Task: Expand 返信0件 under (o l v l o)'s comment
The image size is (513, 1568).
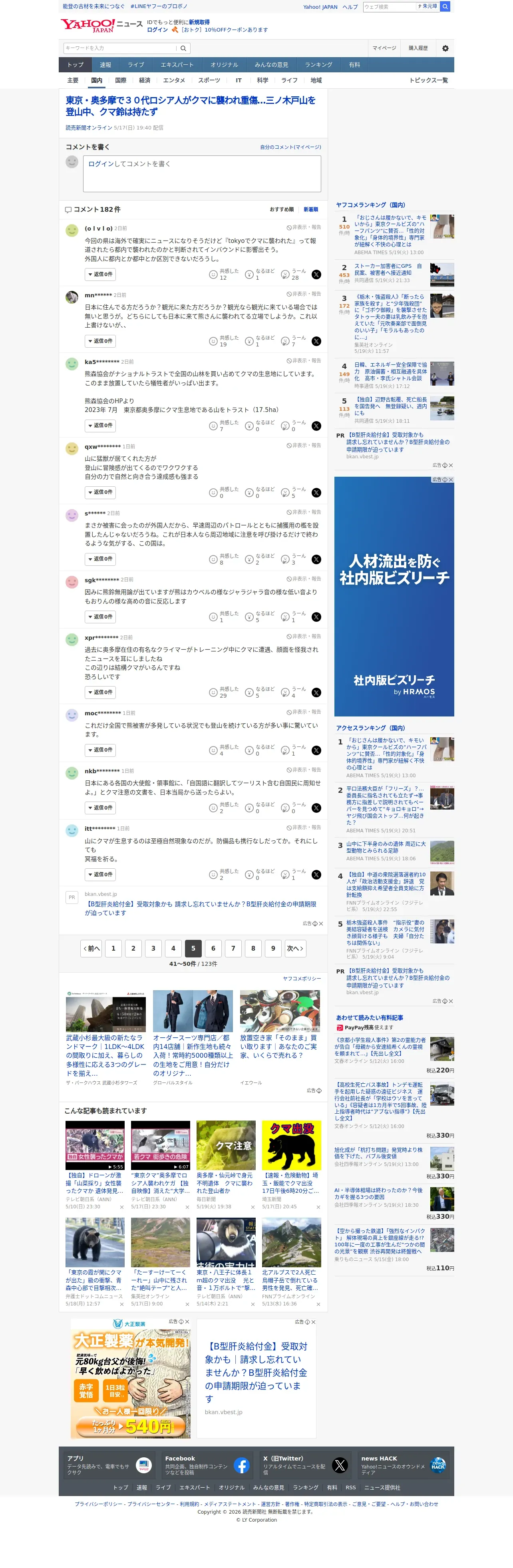Action: [x=100, y=275]
